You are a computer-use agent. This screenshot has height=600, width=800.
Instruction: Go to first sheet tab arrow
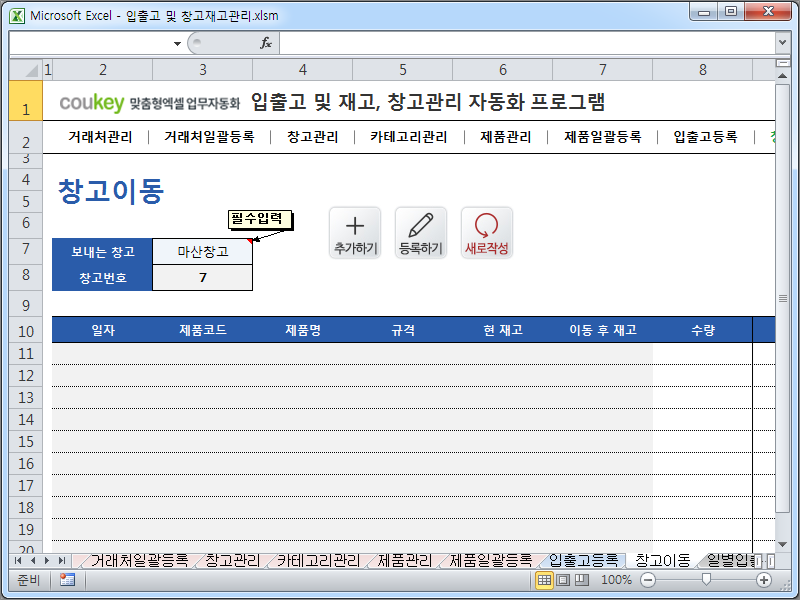(18, 561)
